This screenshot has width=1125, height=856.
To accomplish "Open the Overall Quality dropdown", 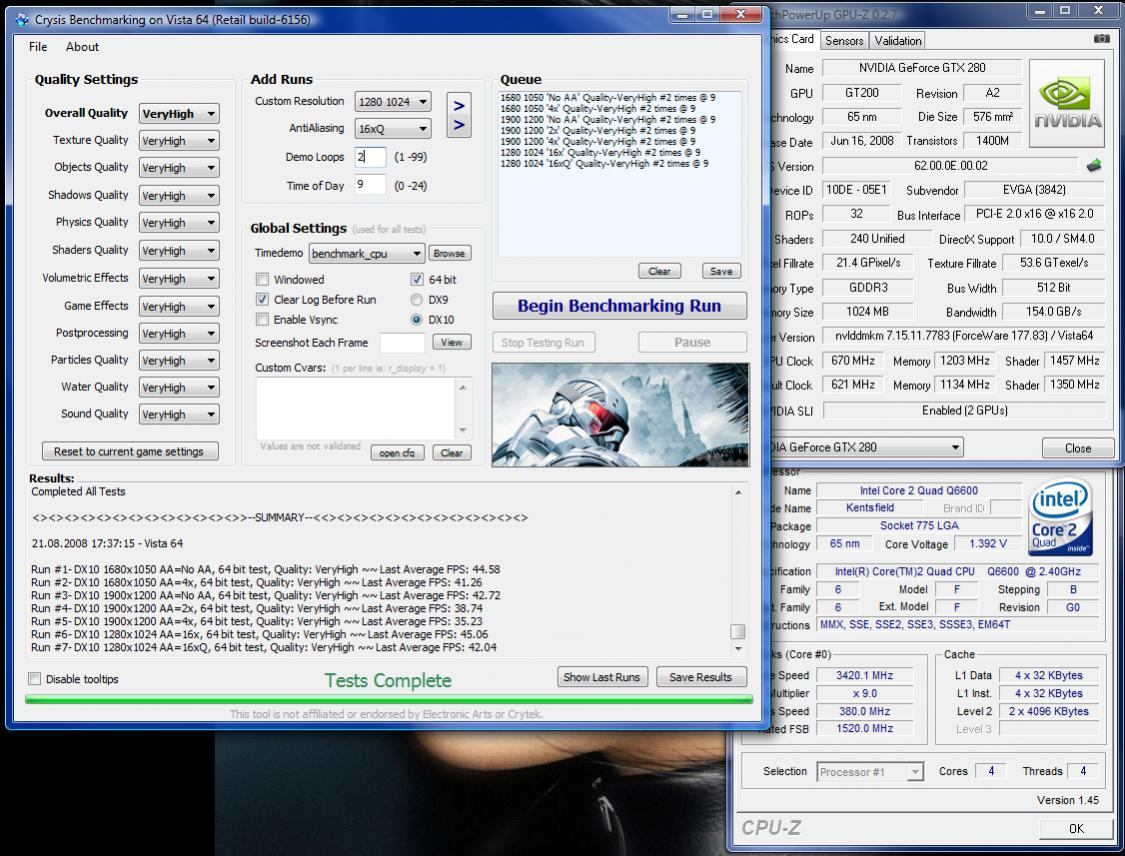I will pos(179,113).
